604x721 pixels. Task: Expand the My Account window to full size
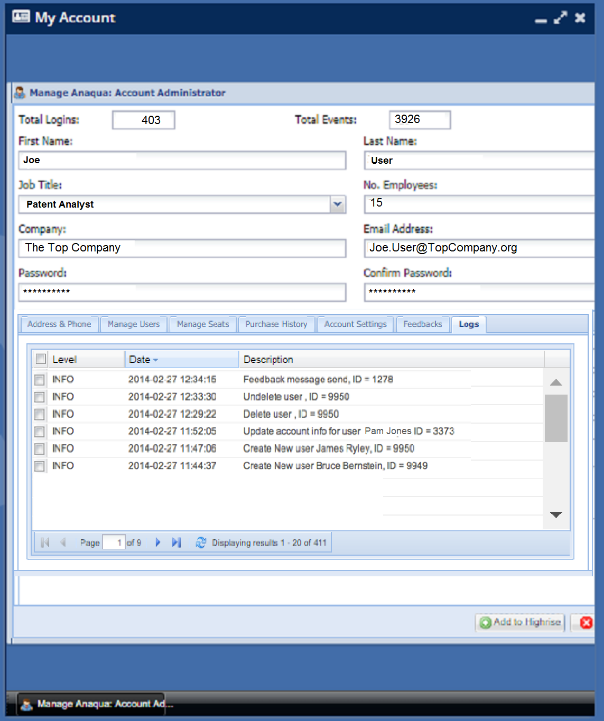point(560,17)
